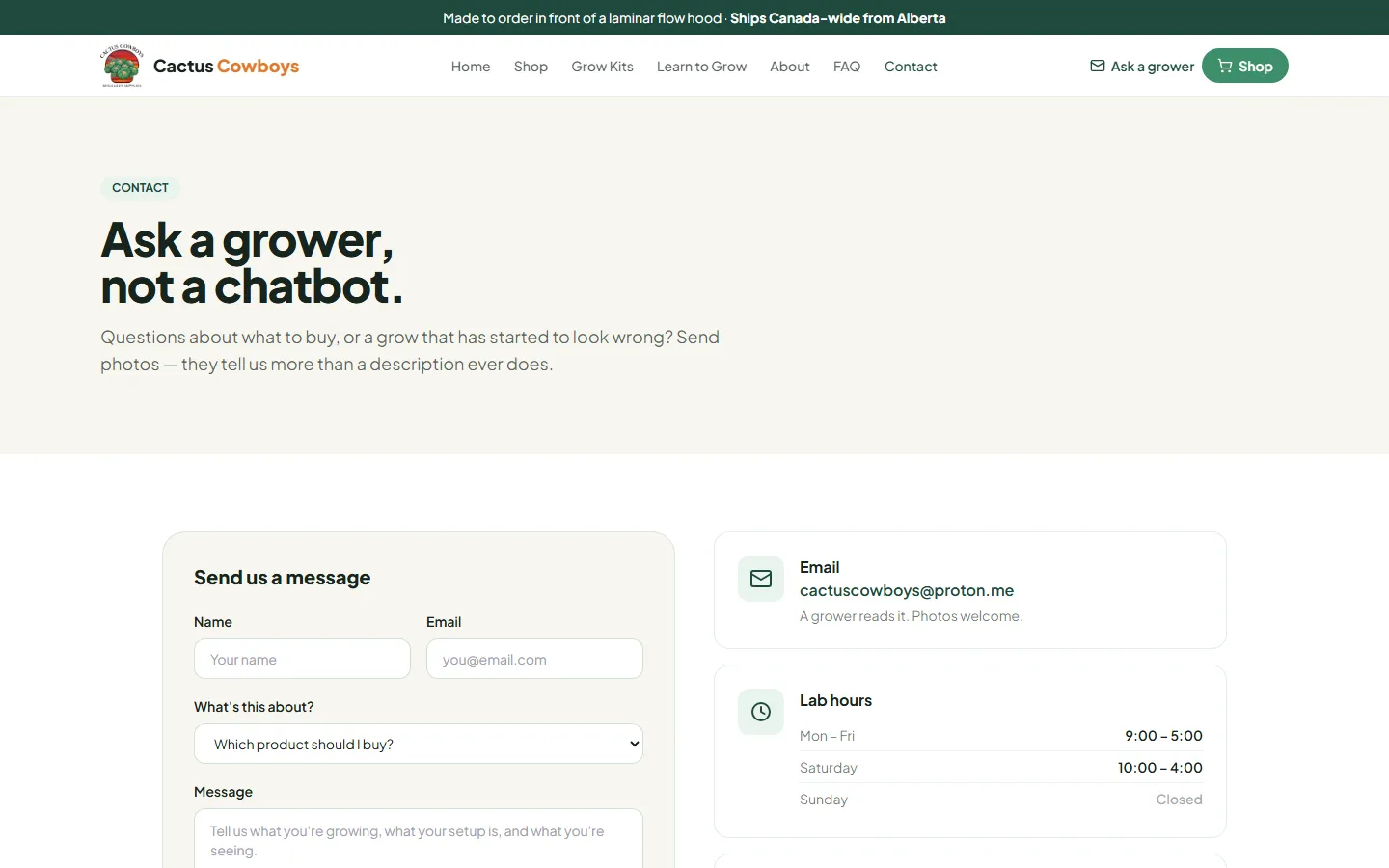Click the Cactus Cowboys logo image
The height and width of the screenshot is (868, 1389).
coord(123,66)
